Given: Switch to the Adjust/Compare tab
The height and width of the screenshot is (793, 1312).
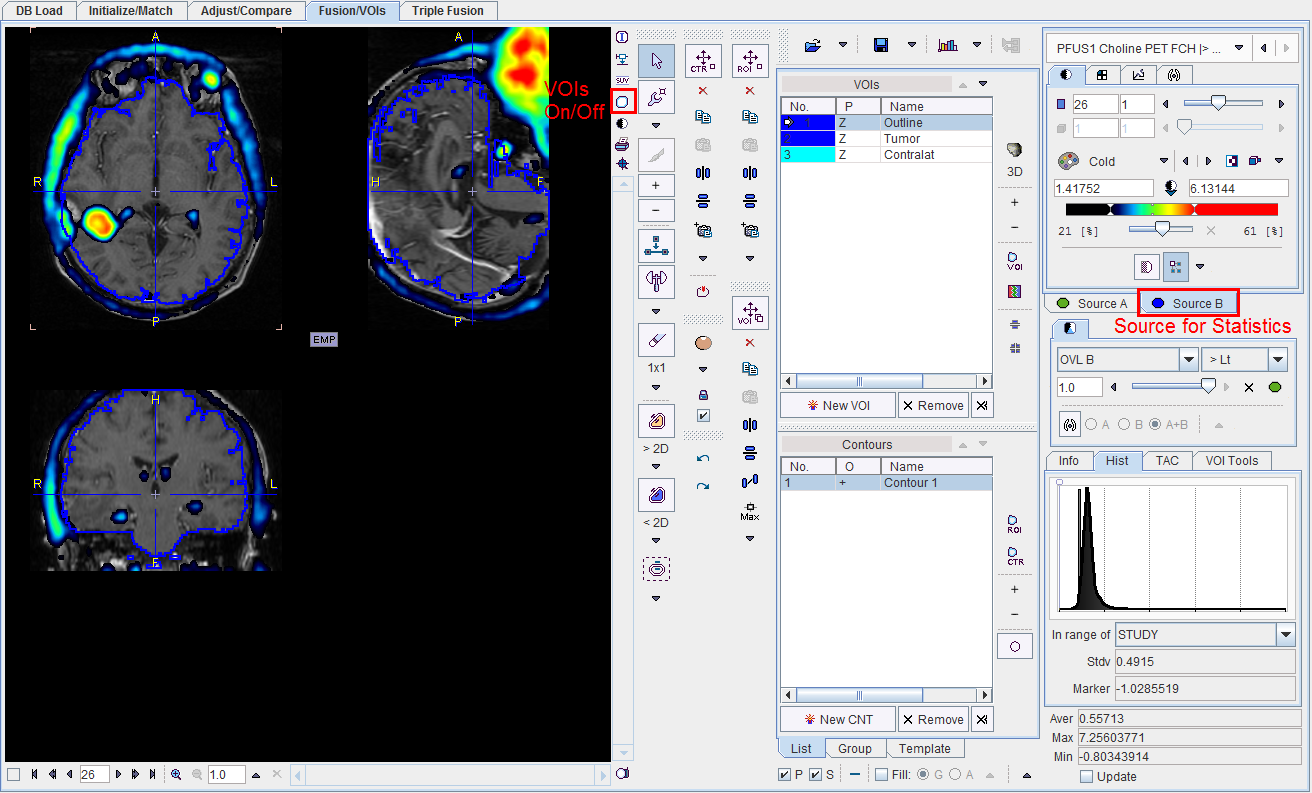Looking at the screenshot, I should pyautogui.click(x=247, y=11).
